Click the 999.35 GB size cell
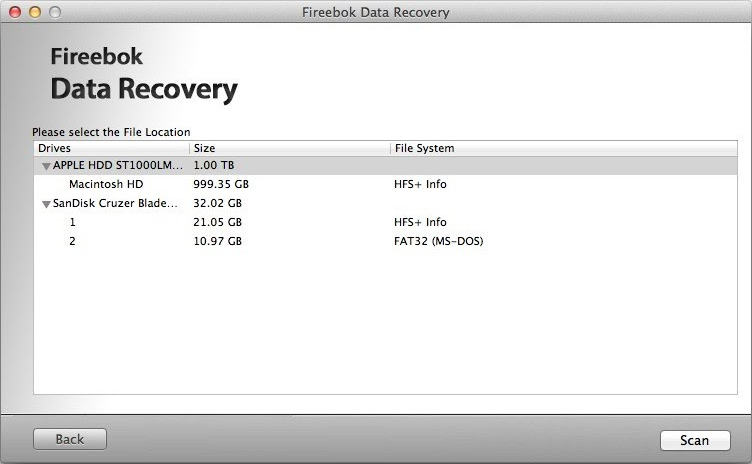The width and height of the screenshot is (752, 464). point(221,184)
